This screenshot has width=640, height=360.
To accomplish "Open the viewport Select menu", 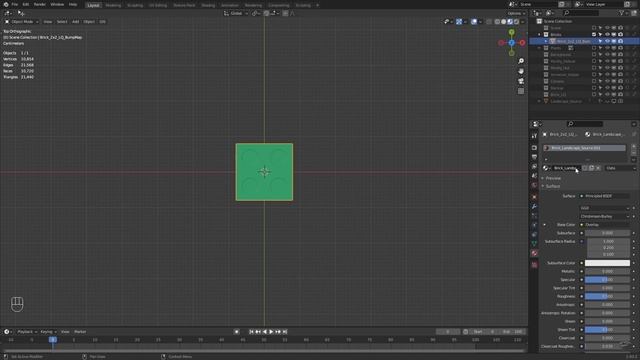I will click(62, 22).
